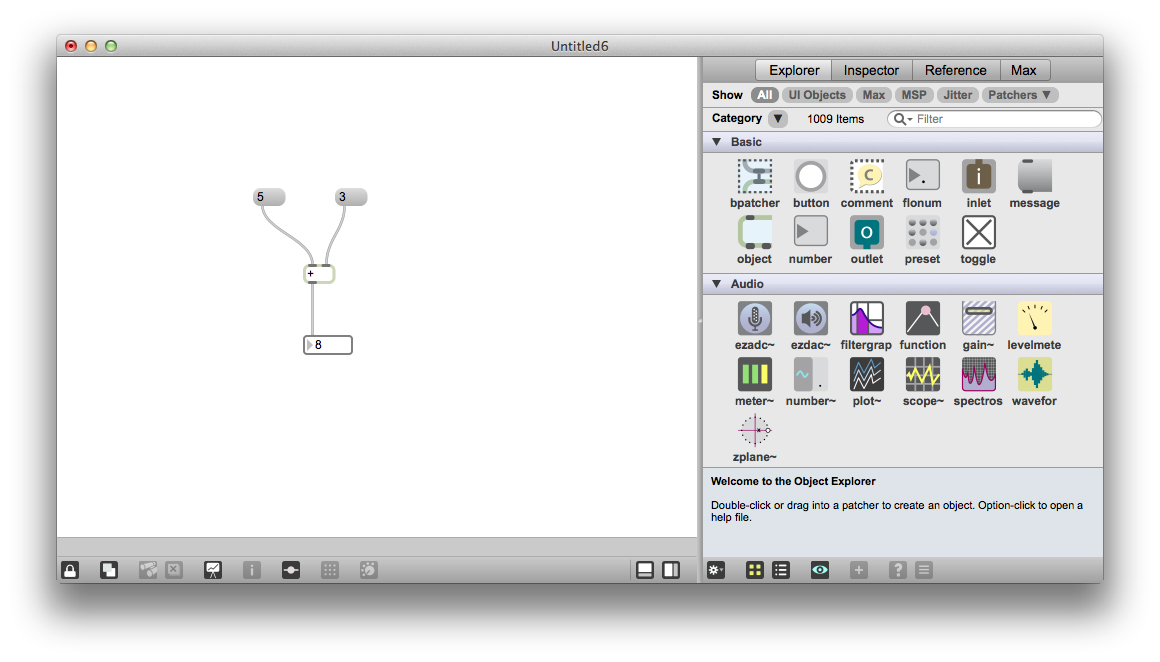Open new view of patcher
Viewport: 1160px width, 662px height.
click(x=109, y=570)
